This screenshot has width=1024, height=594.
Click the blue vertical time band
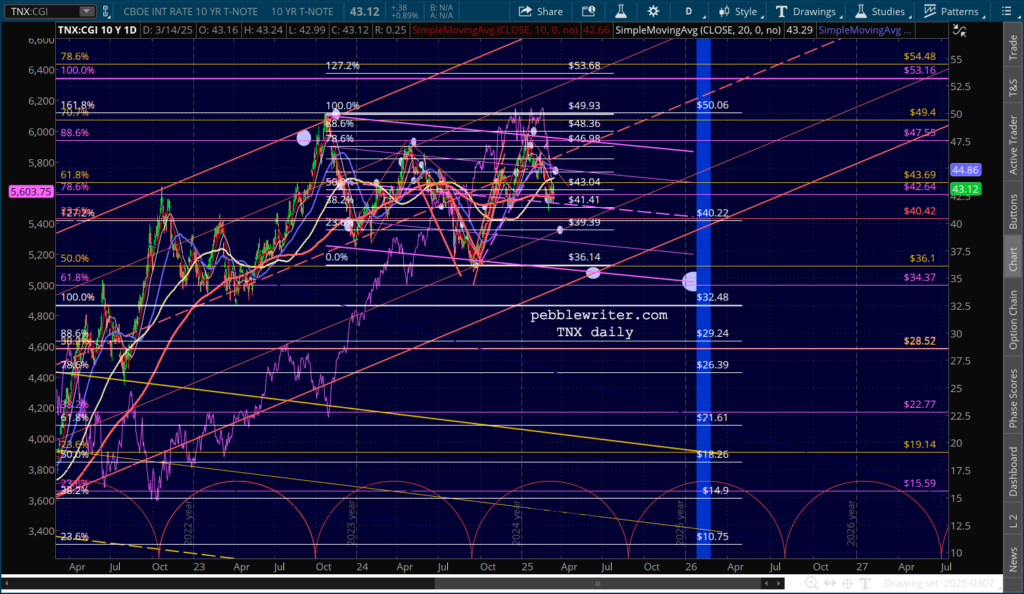[703, 298]
